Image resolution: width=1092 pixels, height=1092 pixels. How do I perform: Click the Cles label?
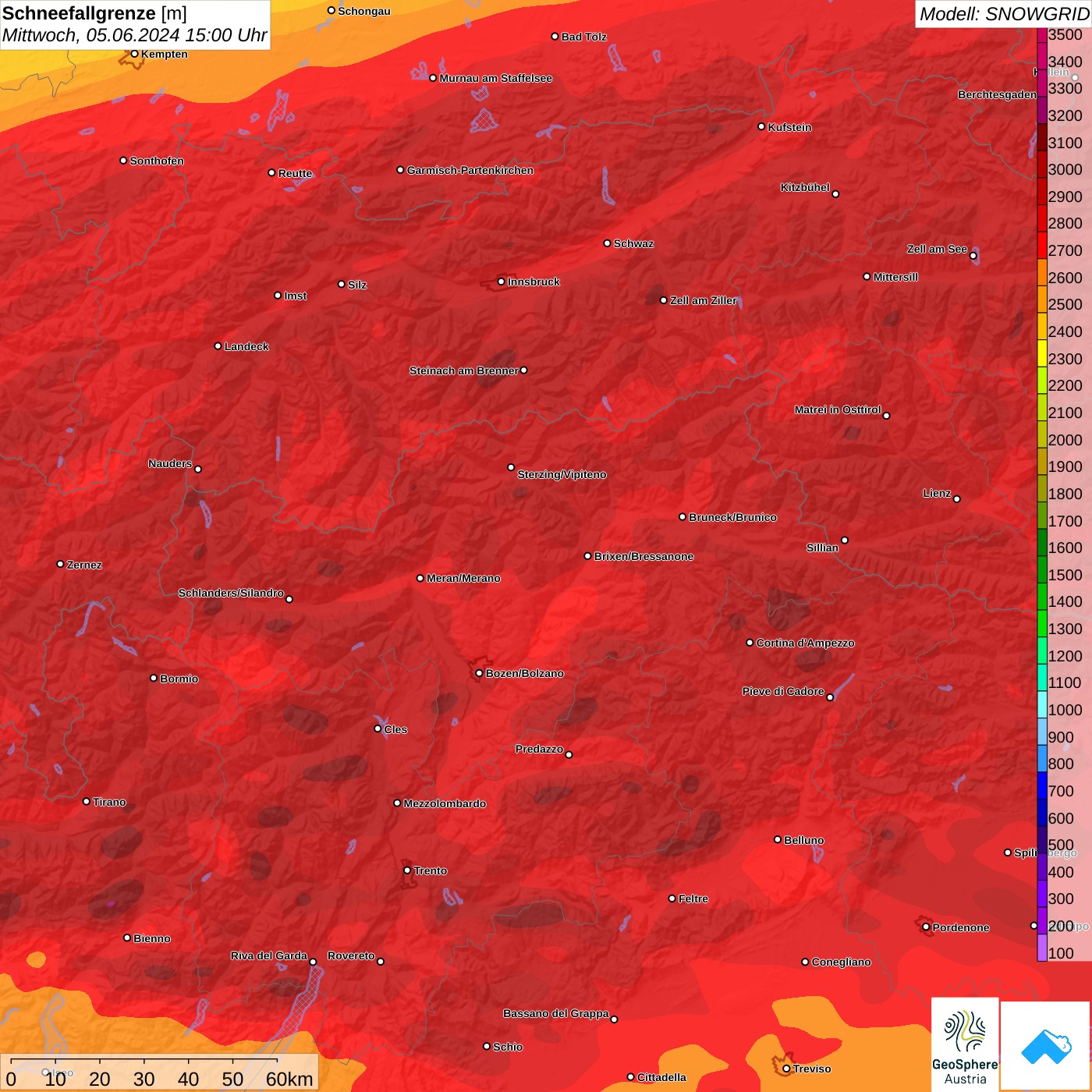point(395,729)
